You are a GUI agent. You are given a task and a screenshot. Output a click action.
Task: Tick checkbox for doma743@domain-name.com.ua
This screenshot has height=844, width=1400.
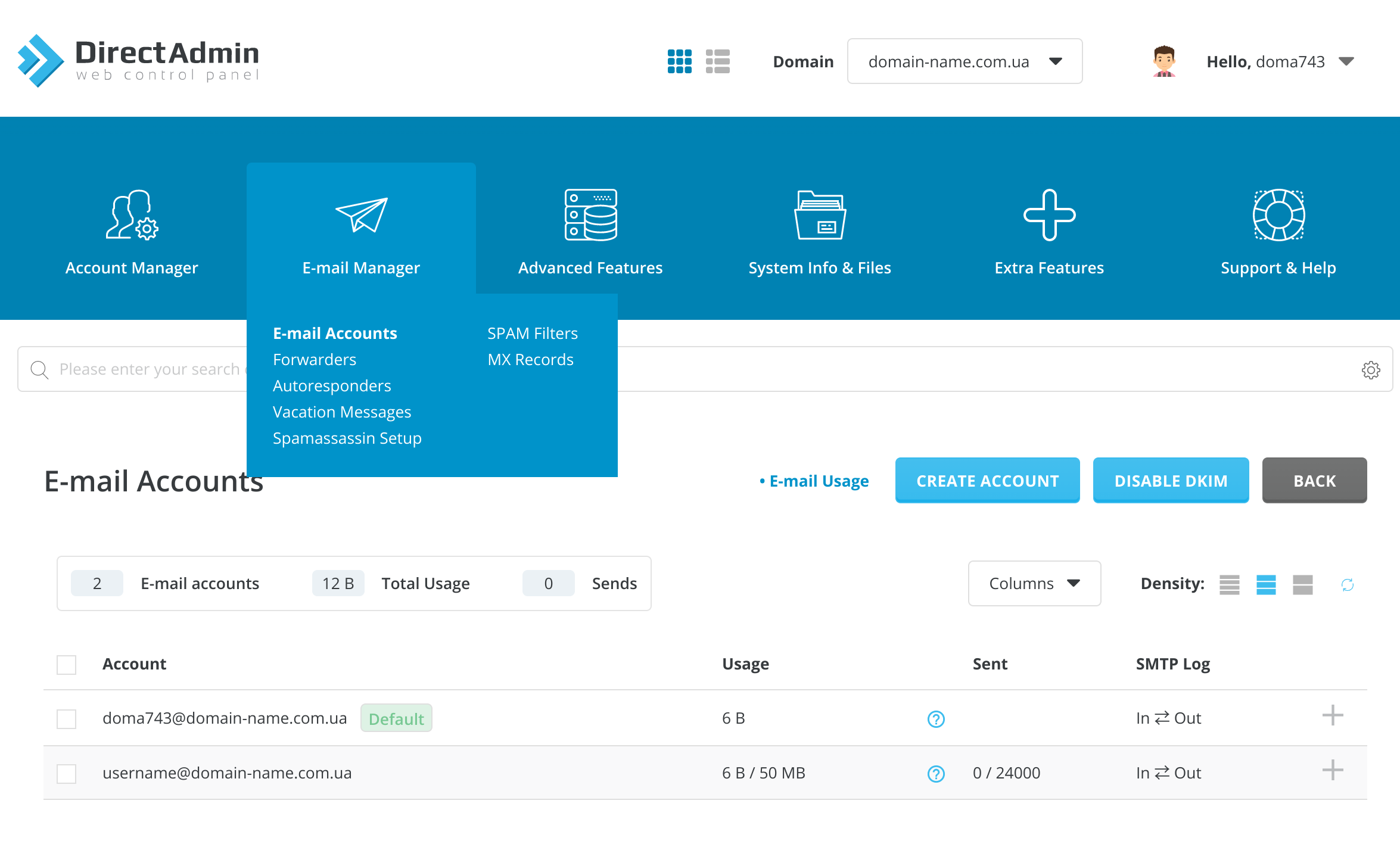[66, 719]
